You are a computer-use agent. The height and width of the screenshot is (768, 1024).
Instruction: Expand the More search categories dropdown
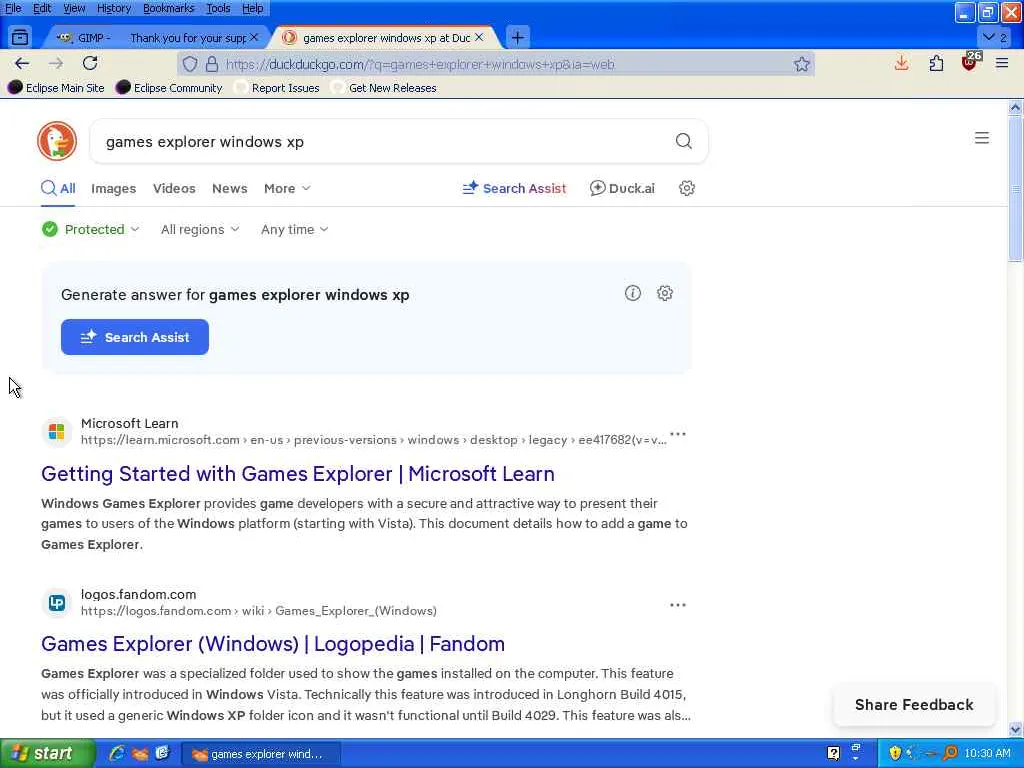(287, 188)
